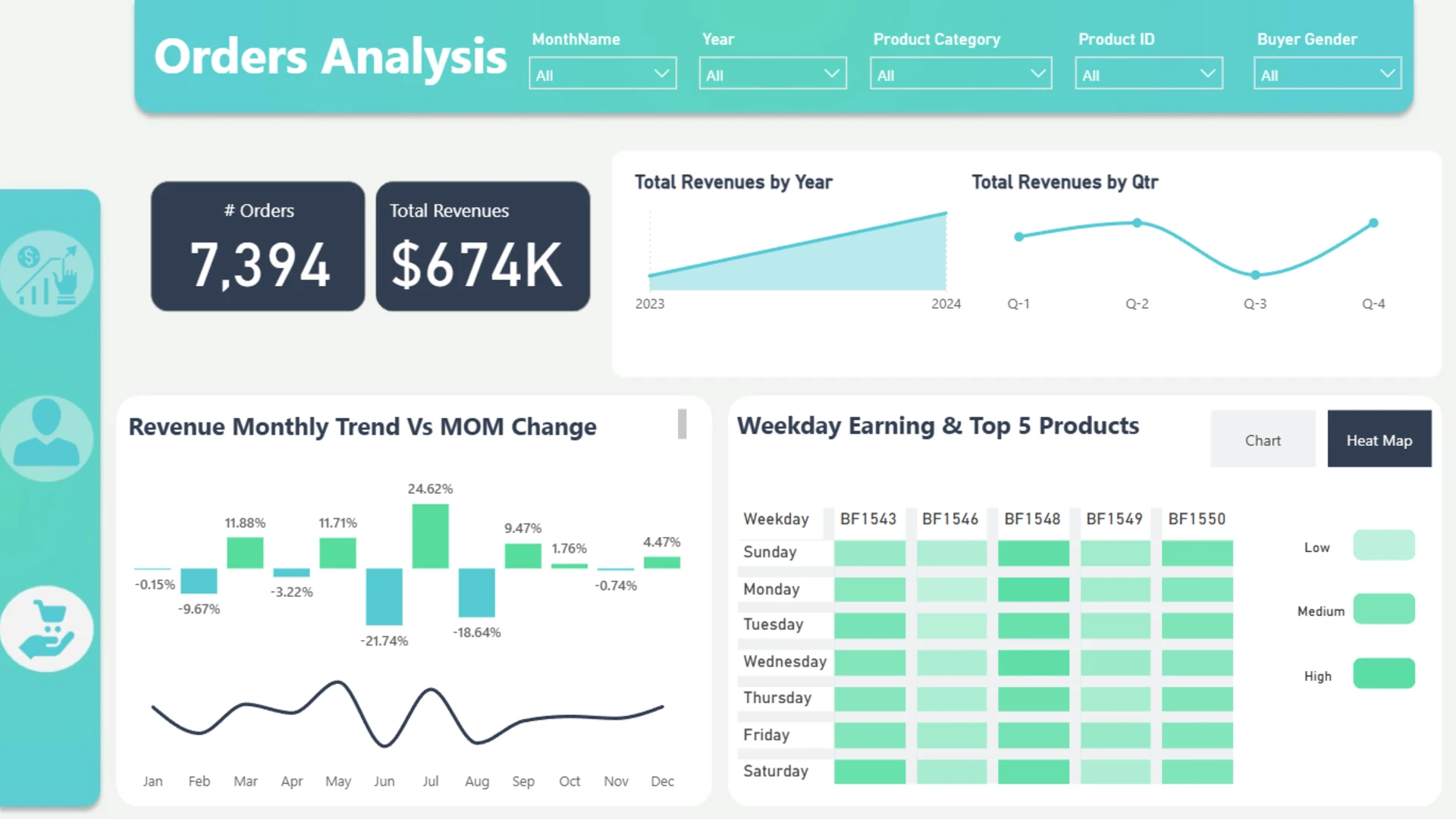
Task: Click the BF1546 column header
Action: pyautogui.click(x=950, y=519)
